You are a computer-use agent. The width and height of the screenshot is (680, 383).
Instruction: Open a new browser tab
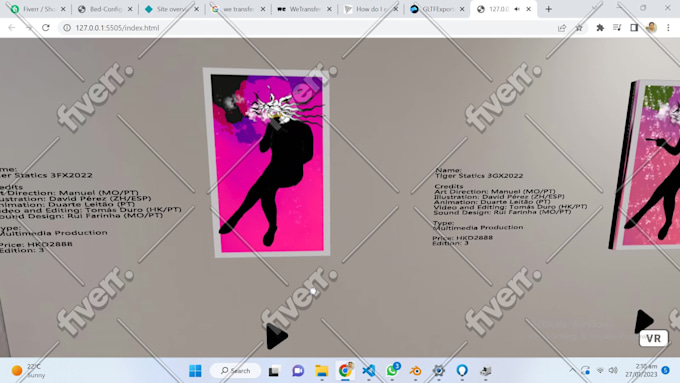coord(549,9)
